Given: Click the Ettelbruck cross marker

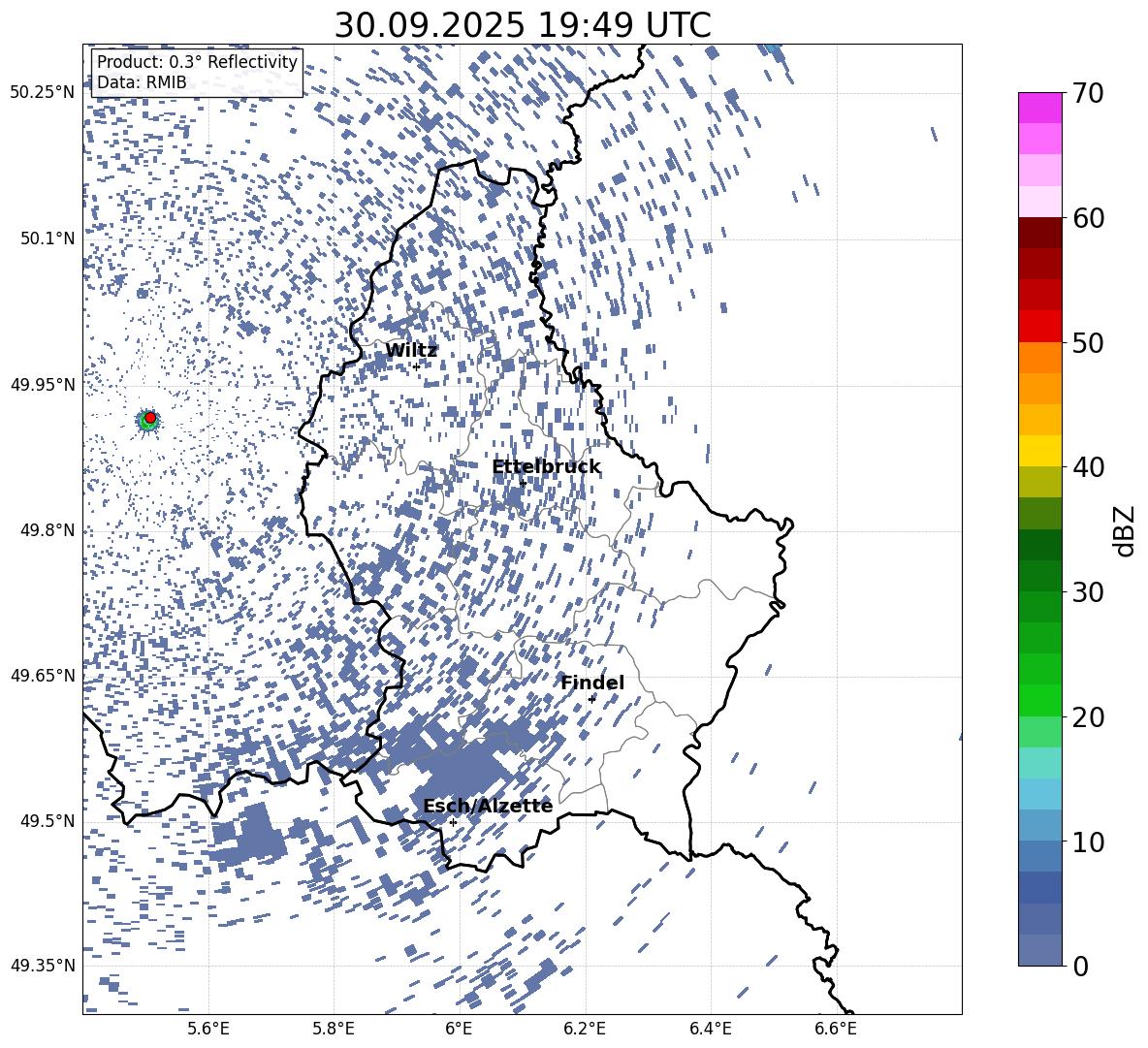Looking at the screenshot, I should tap(522, 483).
